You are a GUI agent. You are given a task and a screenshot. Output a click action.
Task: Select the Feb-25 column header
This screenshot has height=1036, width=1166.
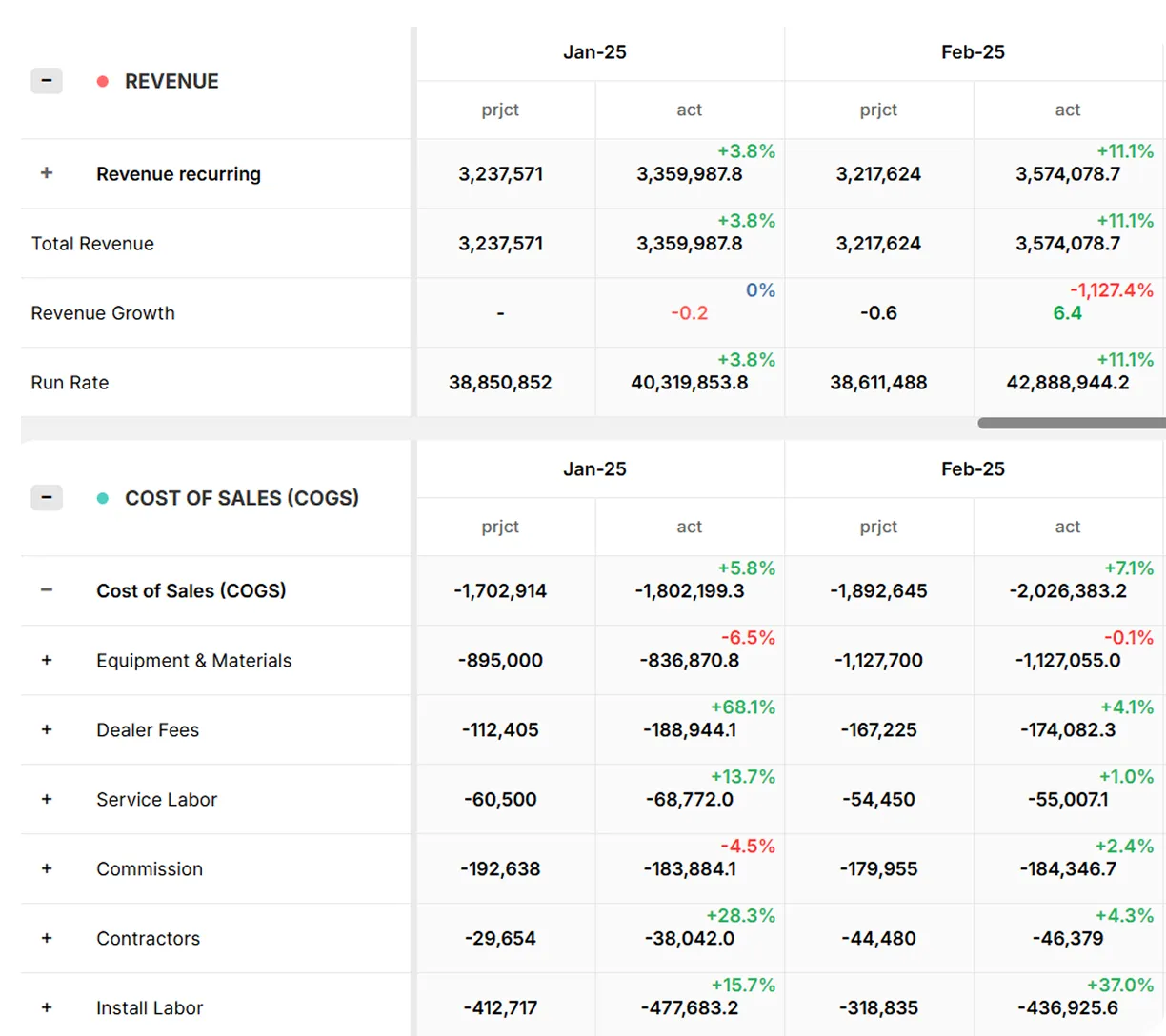(x=972, y=52)
